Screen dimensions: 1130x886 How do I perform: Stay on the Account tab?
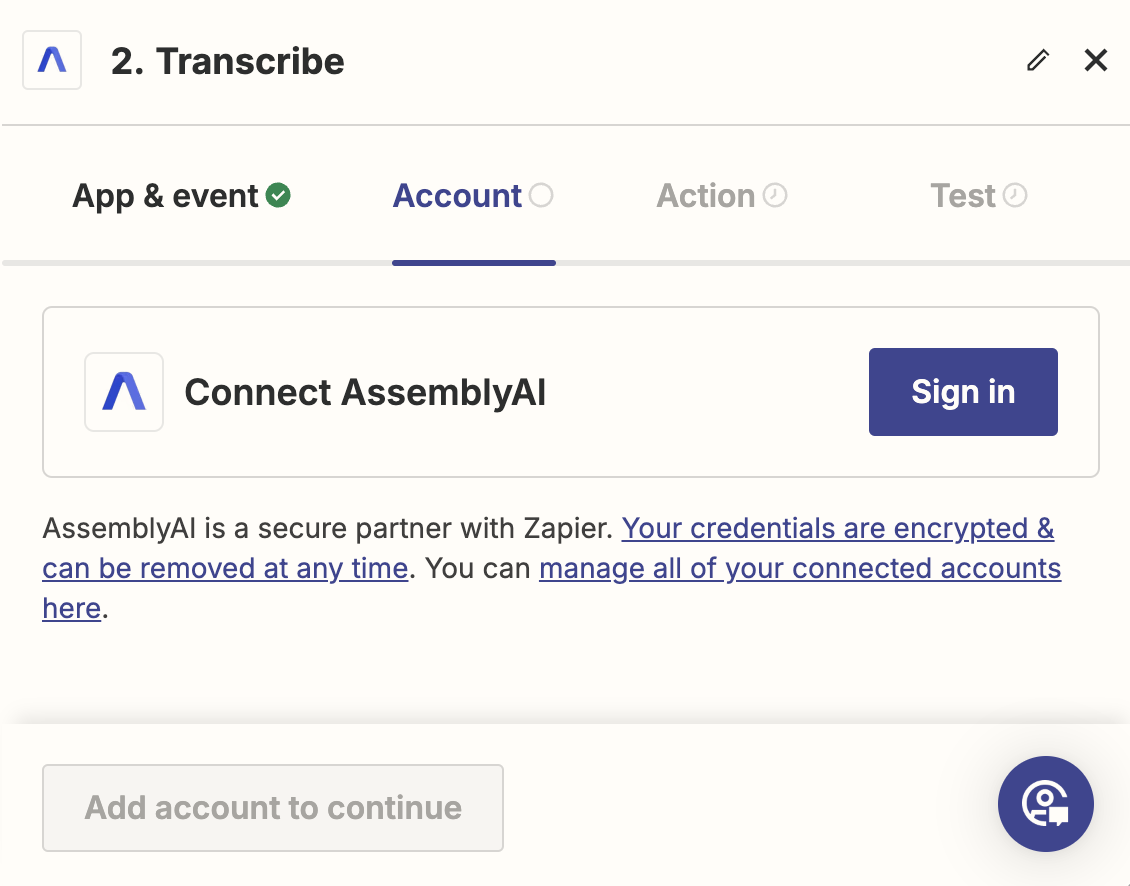coord(456,195)
